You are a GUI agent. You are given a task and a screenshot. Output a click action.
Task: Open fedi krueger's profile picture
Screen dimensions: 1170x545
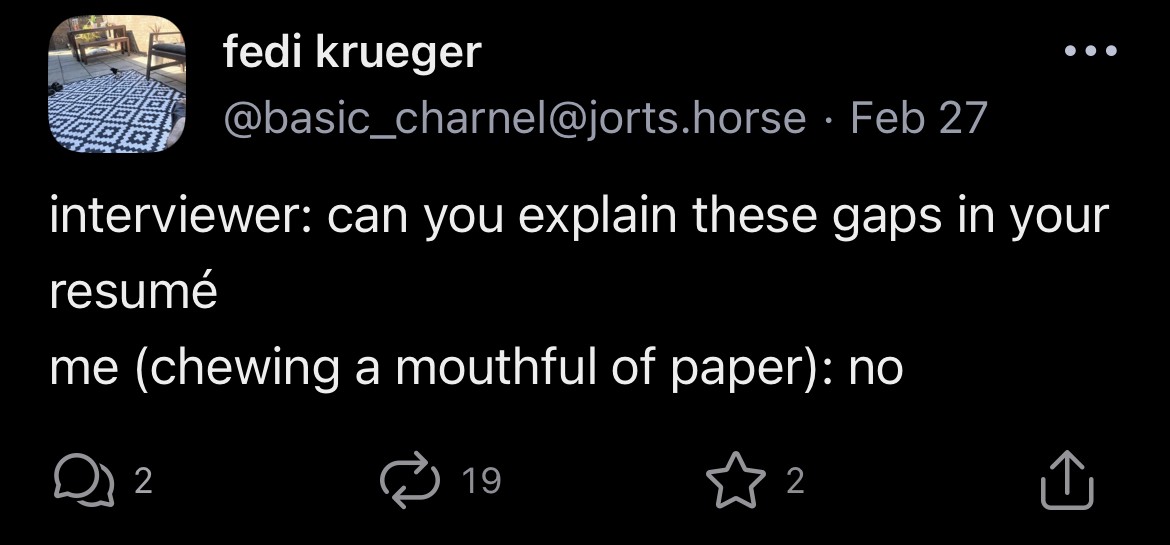coord(117,84)
